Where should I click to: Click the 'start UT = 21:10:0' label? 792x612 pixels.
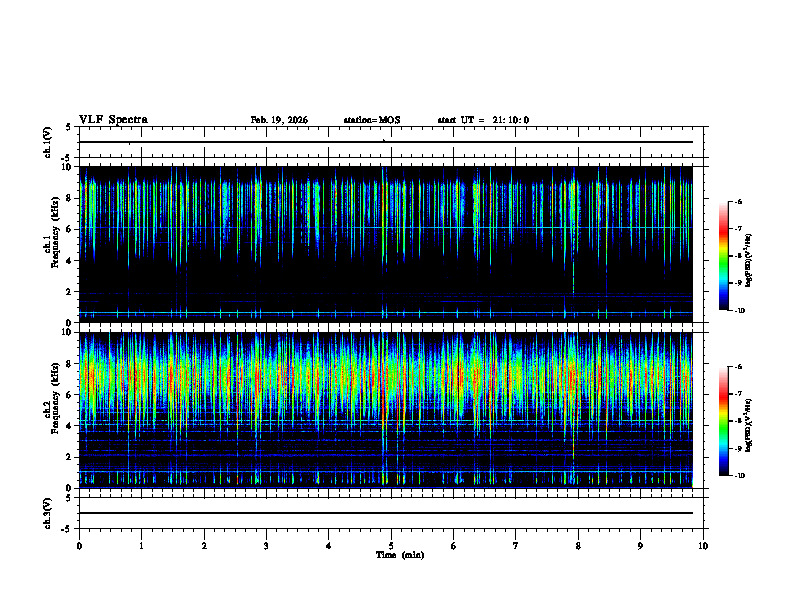point(483,120)
